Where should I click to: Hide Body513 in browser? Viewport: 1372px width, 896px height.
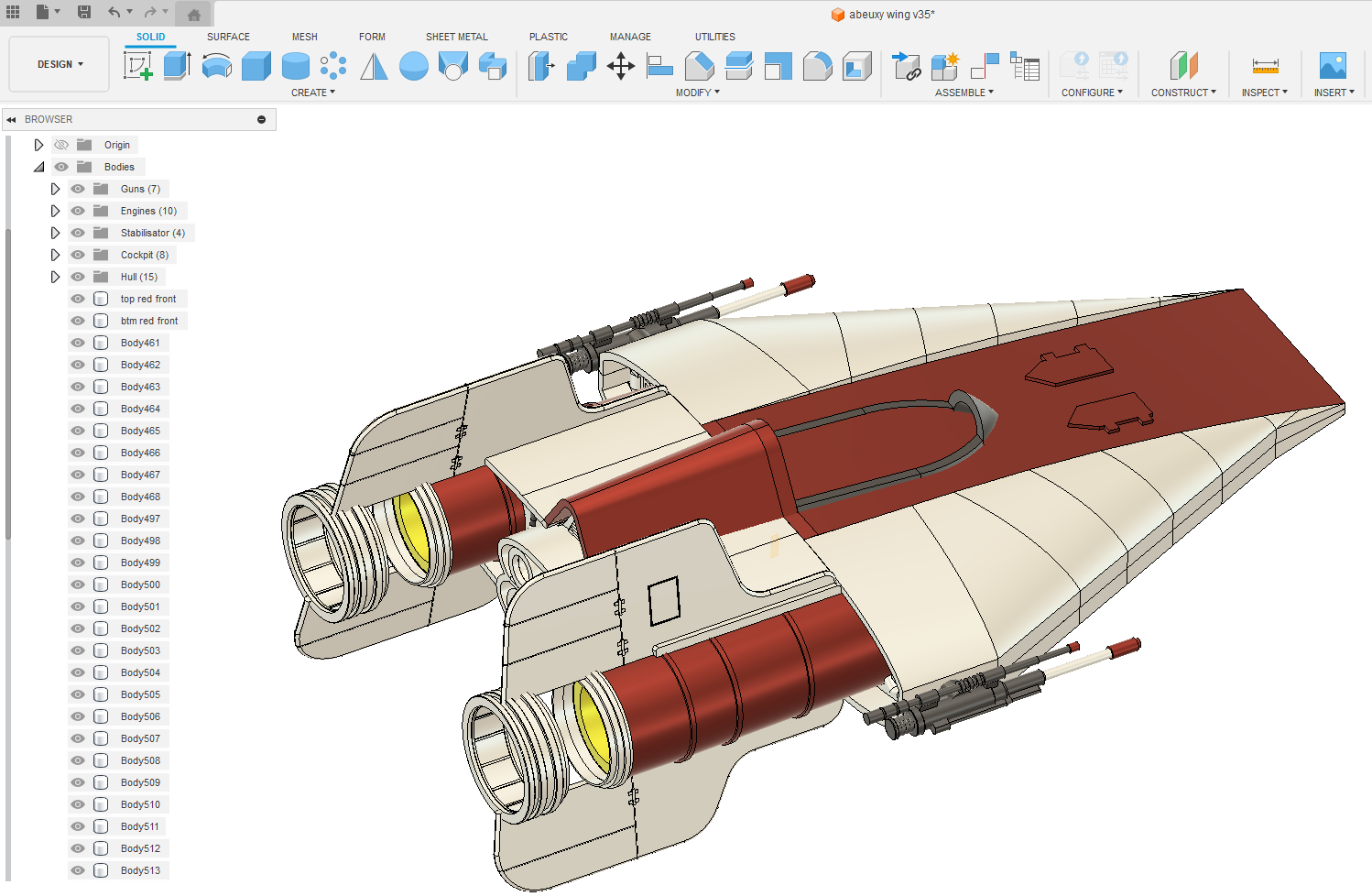point(78,870)
